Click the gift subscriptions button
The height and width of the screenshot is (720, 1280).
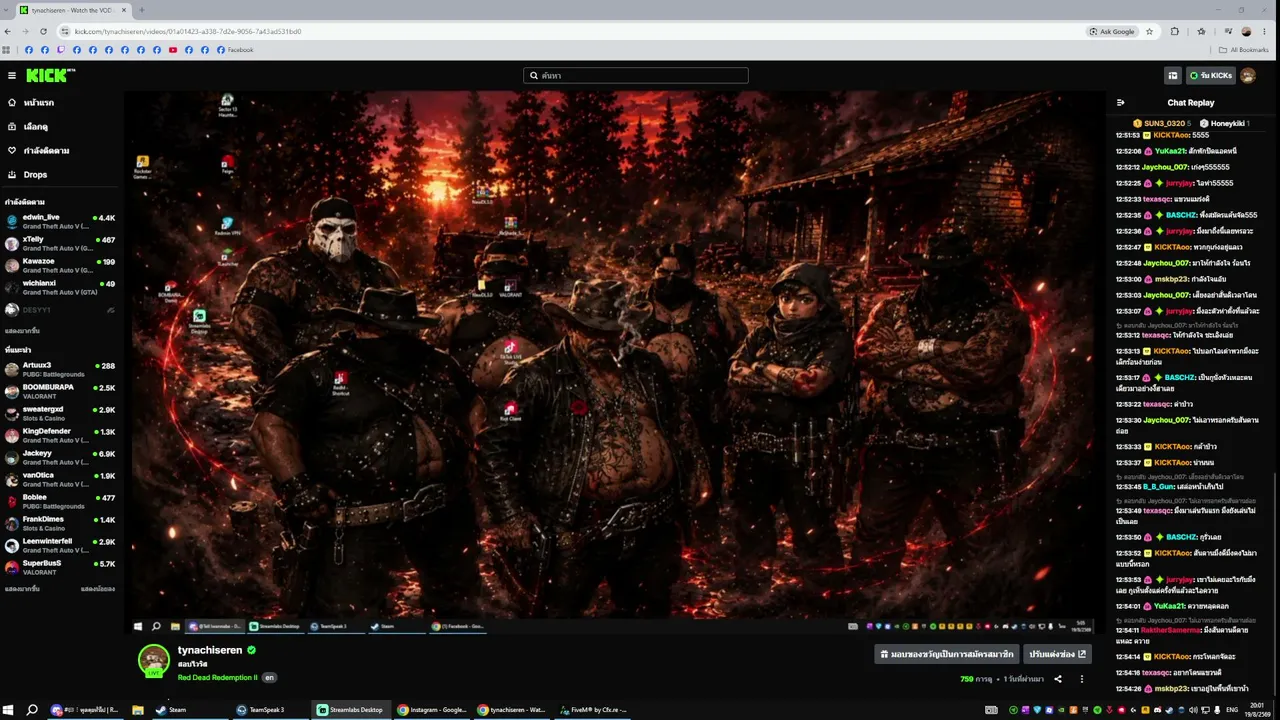(947, 654)
